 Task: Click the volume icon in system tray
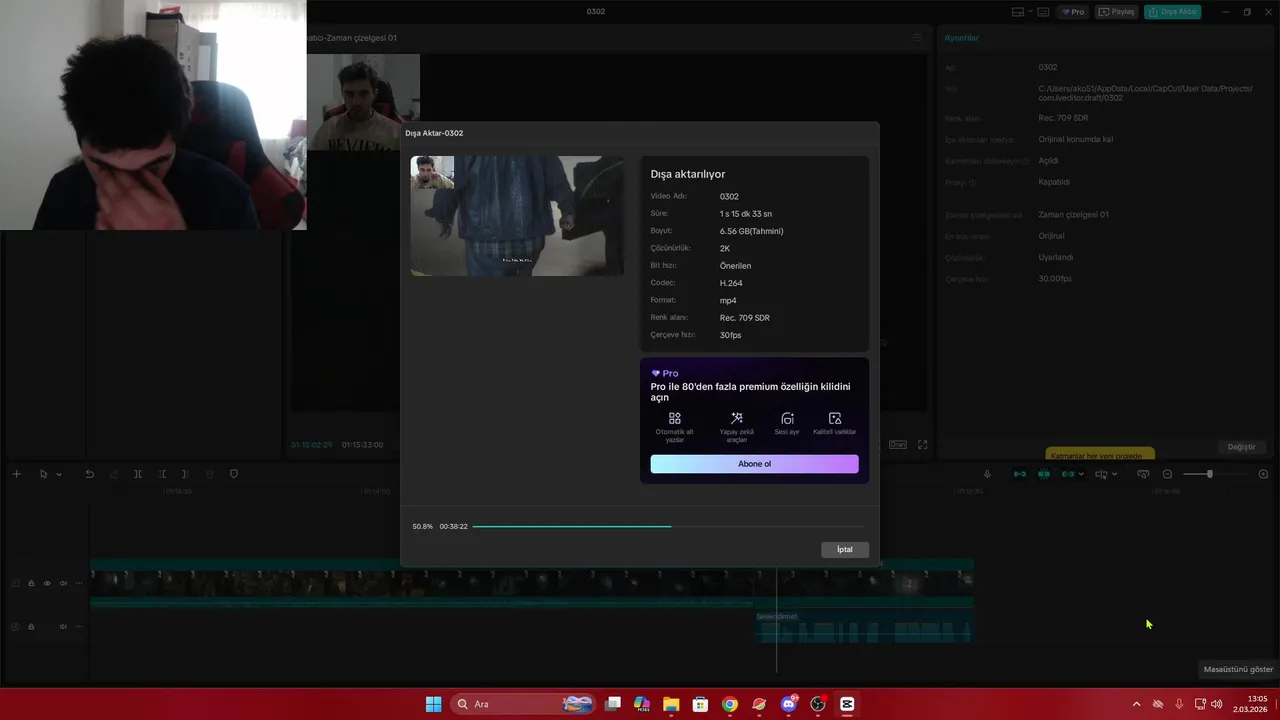click(1216, 704)
